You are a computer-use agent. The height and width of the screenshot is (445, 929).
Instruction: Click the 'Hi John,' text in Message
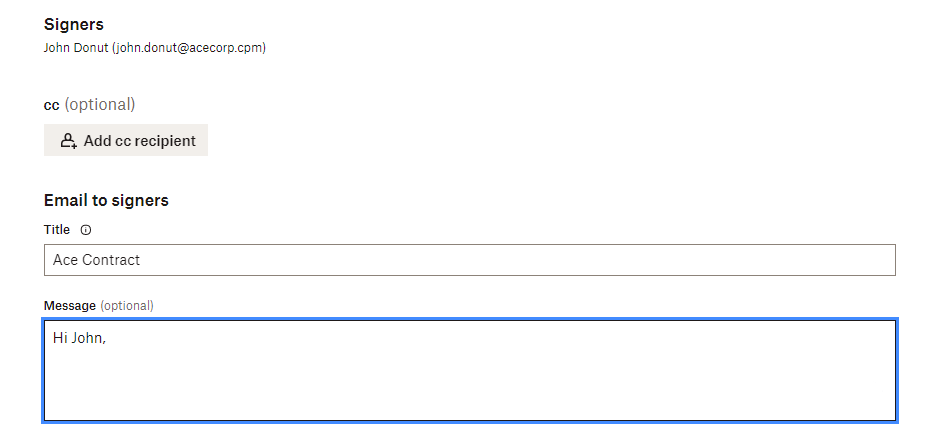(x=79, y=338)
